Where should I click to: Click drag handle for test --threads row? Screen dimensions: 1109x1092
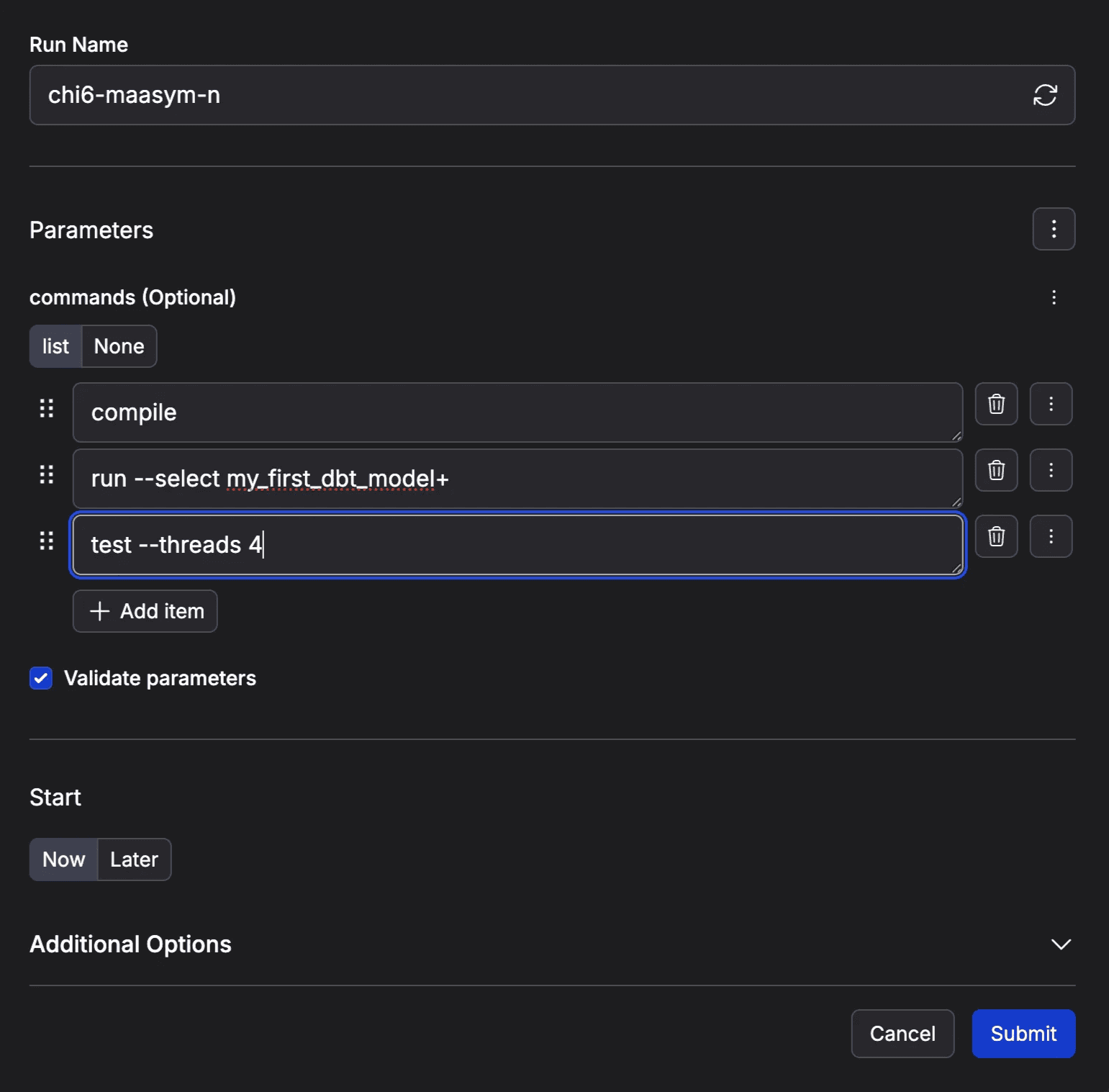47,541
